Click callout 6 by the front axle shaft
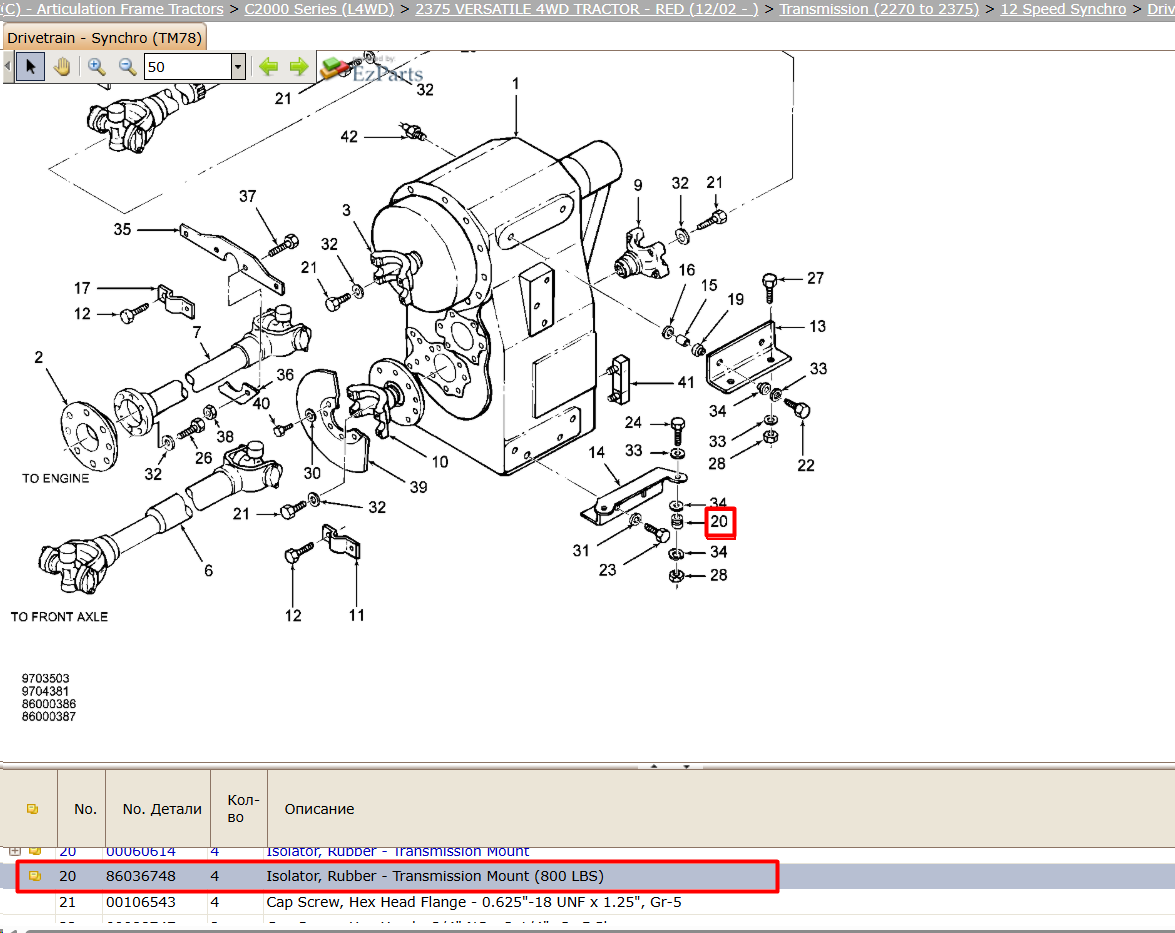Screen dimensions: 1175x933 pos(208,571)
